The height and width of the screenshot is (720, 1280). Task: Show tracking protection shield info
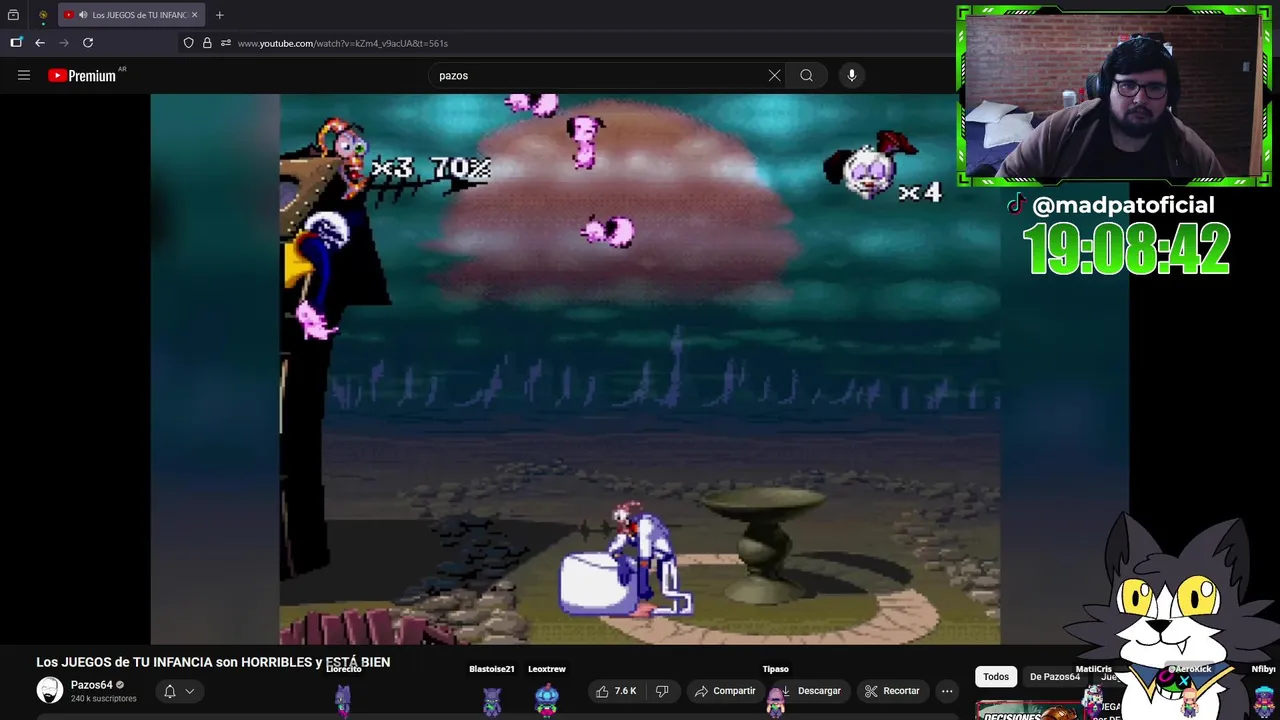188,43
